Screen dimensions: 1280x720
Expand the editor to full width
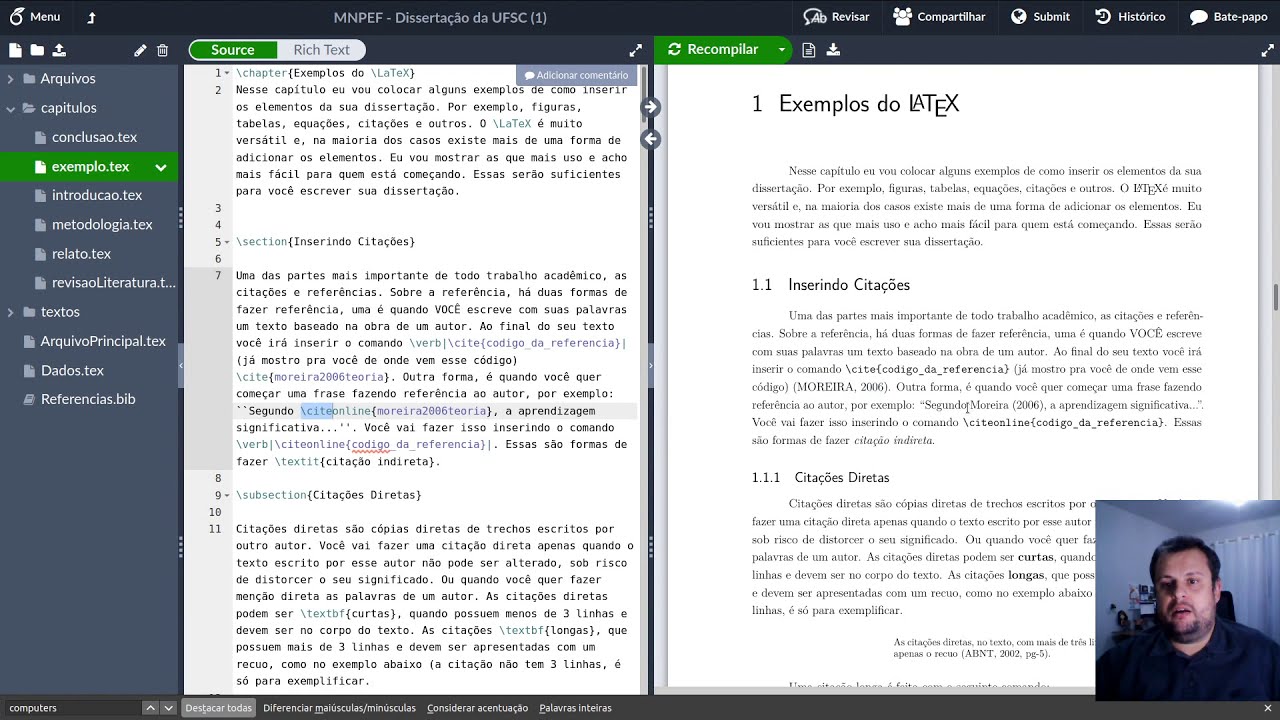pos(635,50)
